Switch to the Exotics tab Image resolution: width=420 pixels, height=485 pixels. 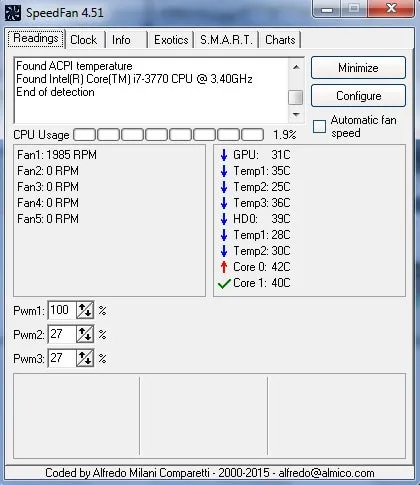click(x=171, y=40)
